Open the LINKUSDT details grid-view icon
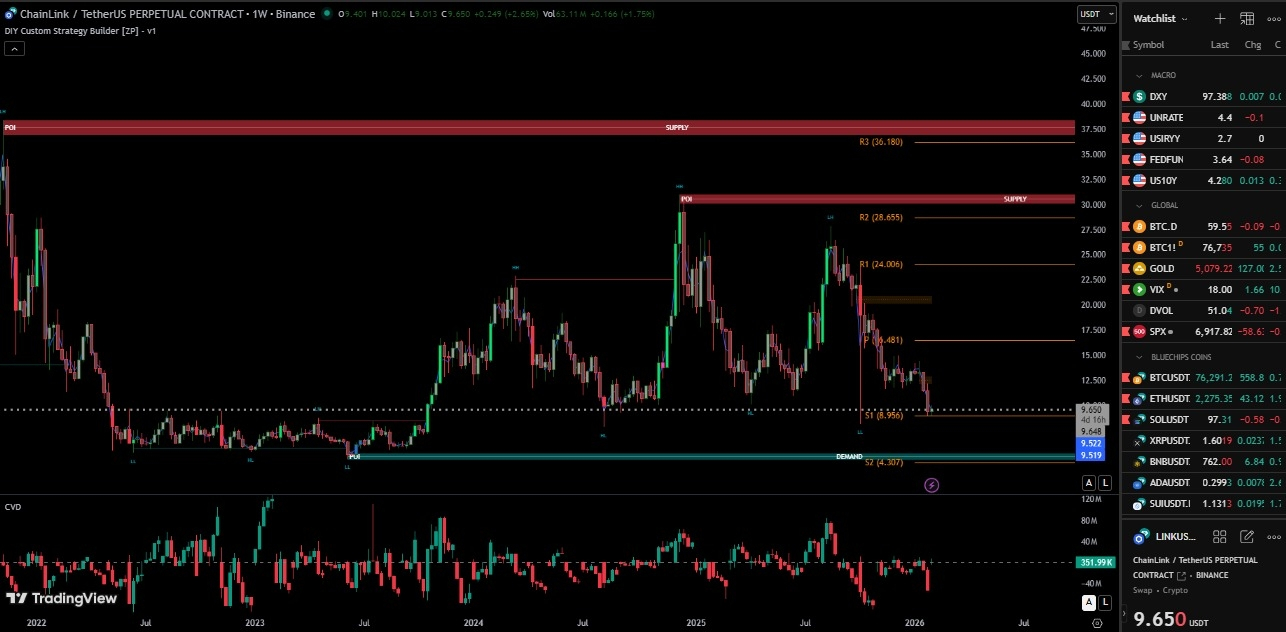Screen dimensions: 1286x632 [1219, 537]
